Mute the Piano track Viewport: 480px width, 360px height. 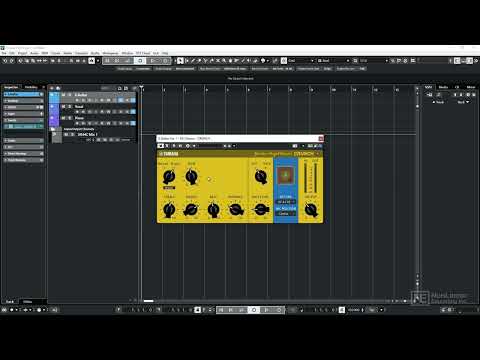(63, 118)
